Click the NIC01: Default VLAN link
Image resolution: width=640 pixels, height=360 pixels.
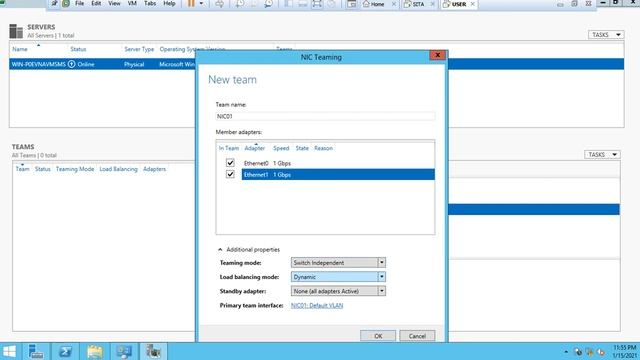317,305
